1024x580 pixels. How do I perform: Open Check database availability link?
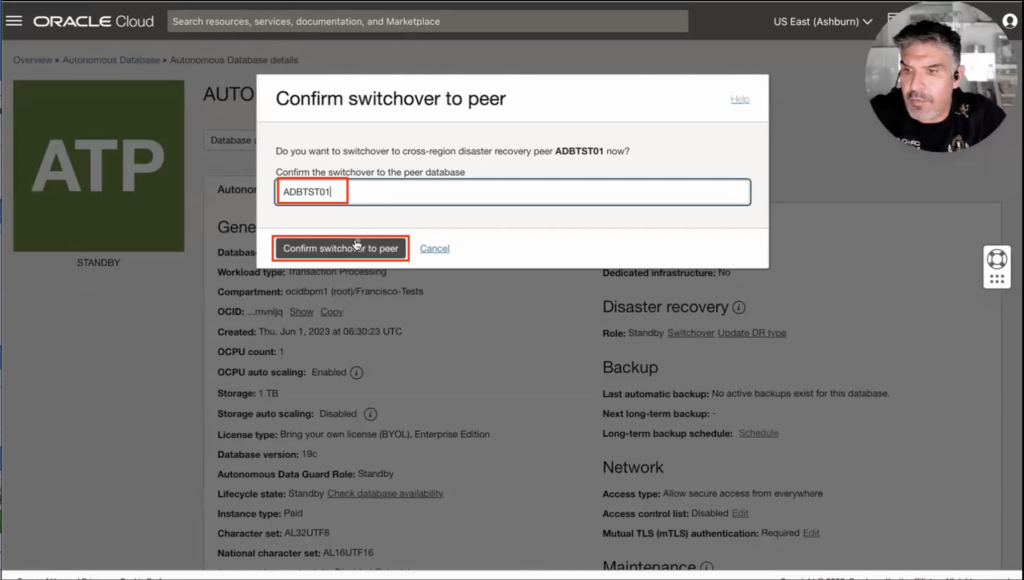[x=385, y=493]
